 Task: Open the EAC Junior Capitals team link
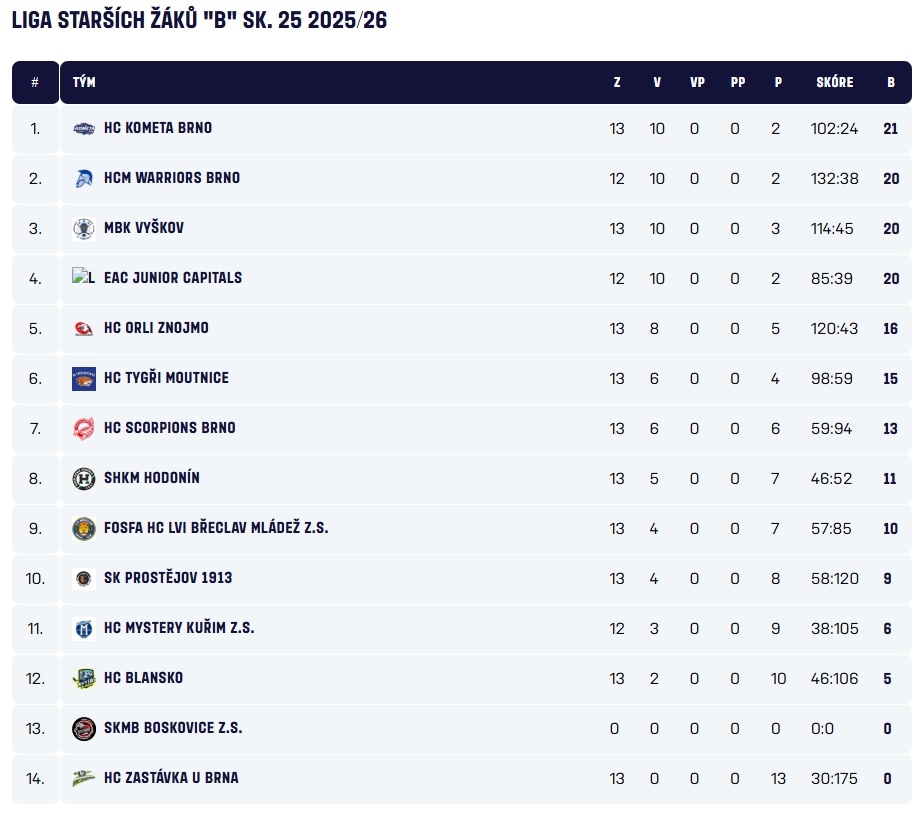tap(173, 278)
